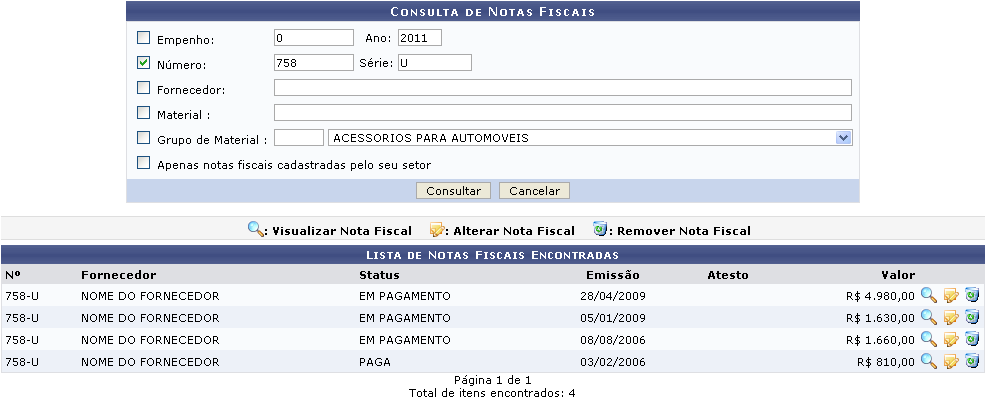Click into the Série input field
Image resolution: width=986 pixels, height=409 pixels.
[x=435, y=63]
